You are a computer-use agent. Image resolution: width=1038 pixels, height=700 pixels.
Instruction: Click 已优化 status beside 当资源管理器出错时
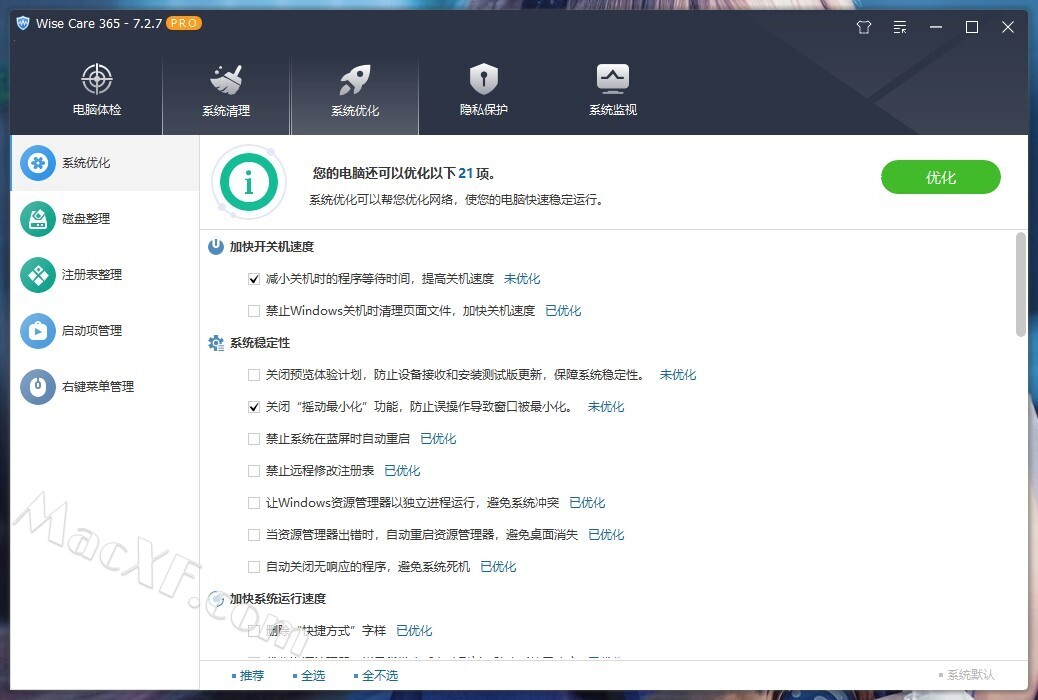coord(606,534)
